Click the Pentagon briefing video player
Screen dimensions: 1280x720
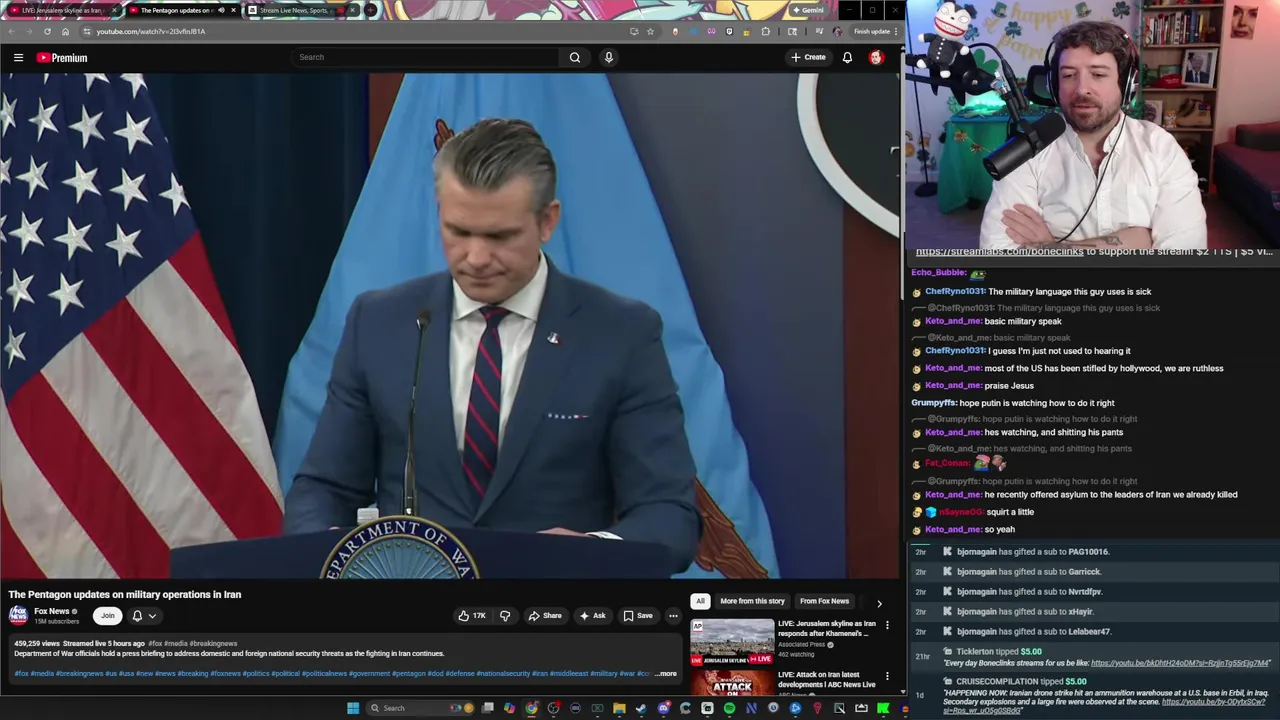coord(450,326)
